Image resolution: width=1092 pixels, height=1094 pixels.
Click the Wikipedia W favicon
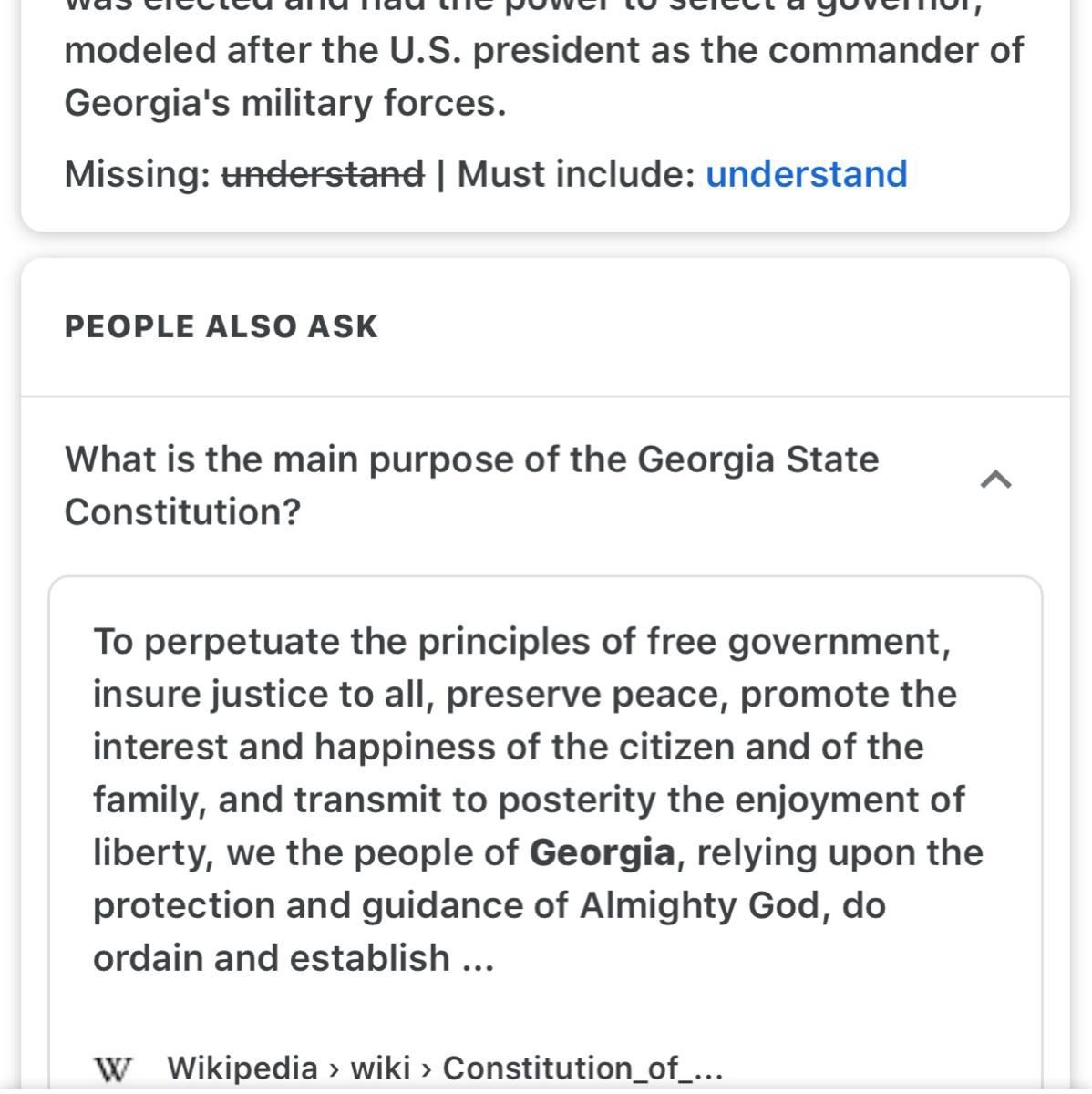pos(113,1068)
